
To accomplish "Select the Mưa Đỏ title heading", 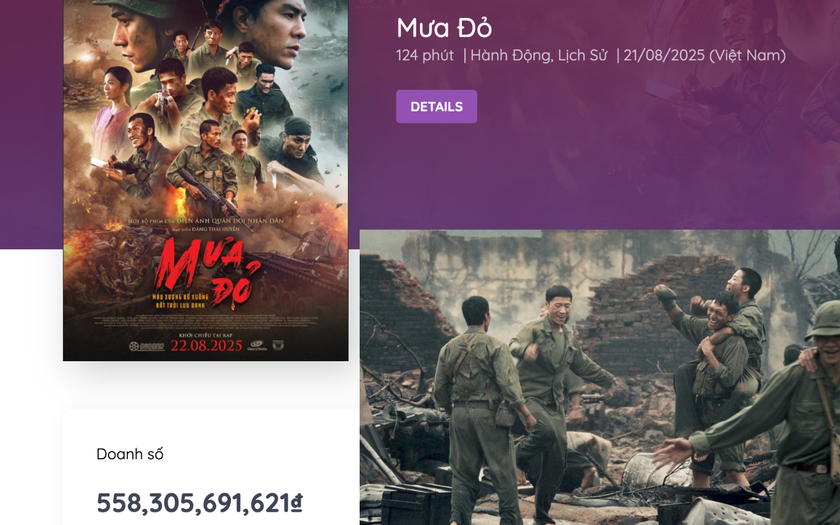I will tap(444, 28).
